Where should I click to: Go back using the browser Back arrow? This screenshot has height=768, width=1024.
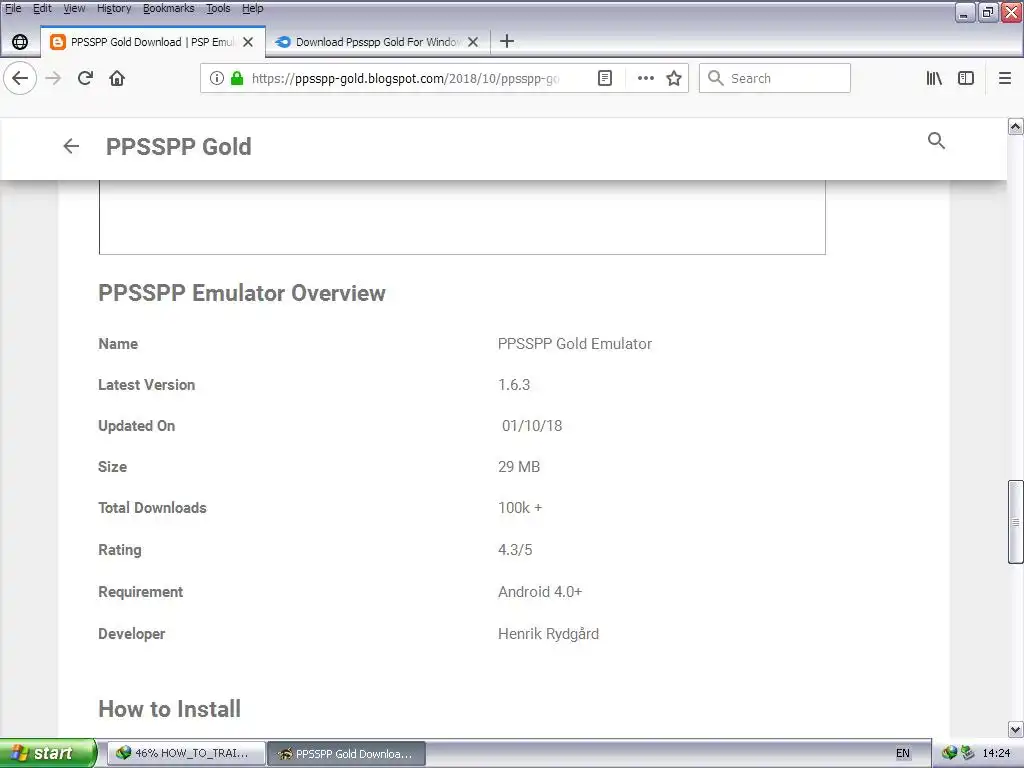point(20,78)
